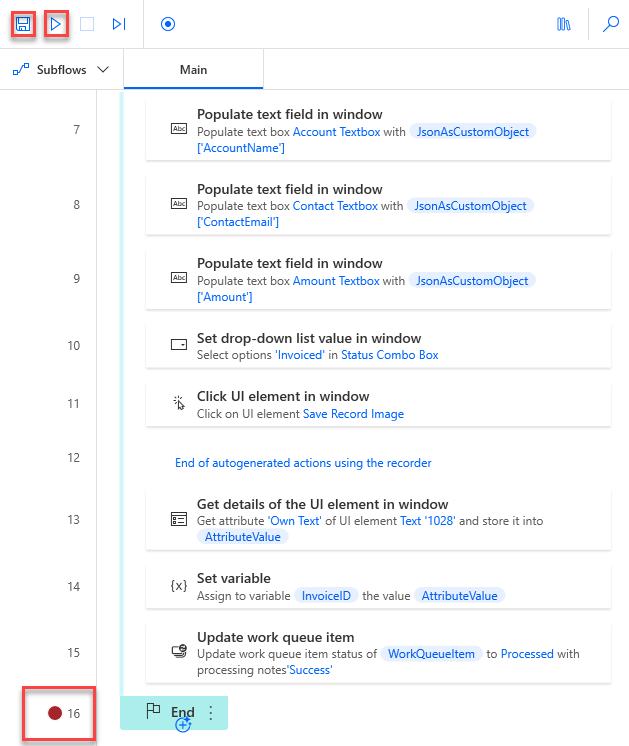Open the Account Textbox element link
629x746 pixels.
coord(336,132)
